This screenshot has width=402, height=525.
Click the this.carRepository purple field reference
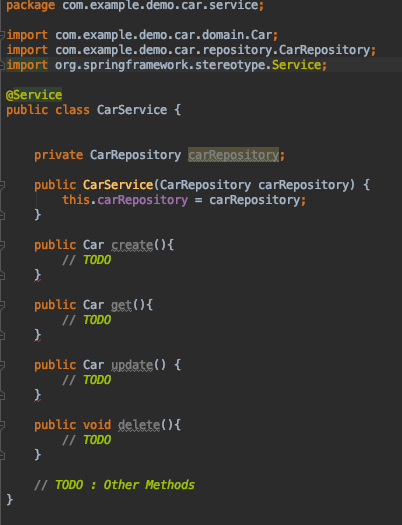click(x=142, y=200)
